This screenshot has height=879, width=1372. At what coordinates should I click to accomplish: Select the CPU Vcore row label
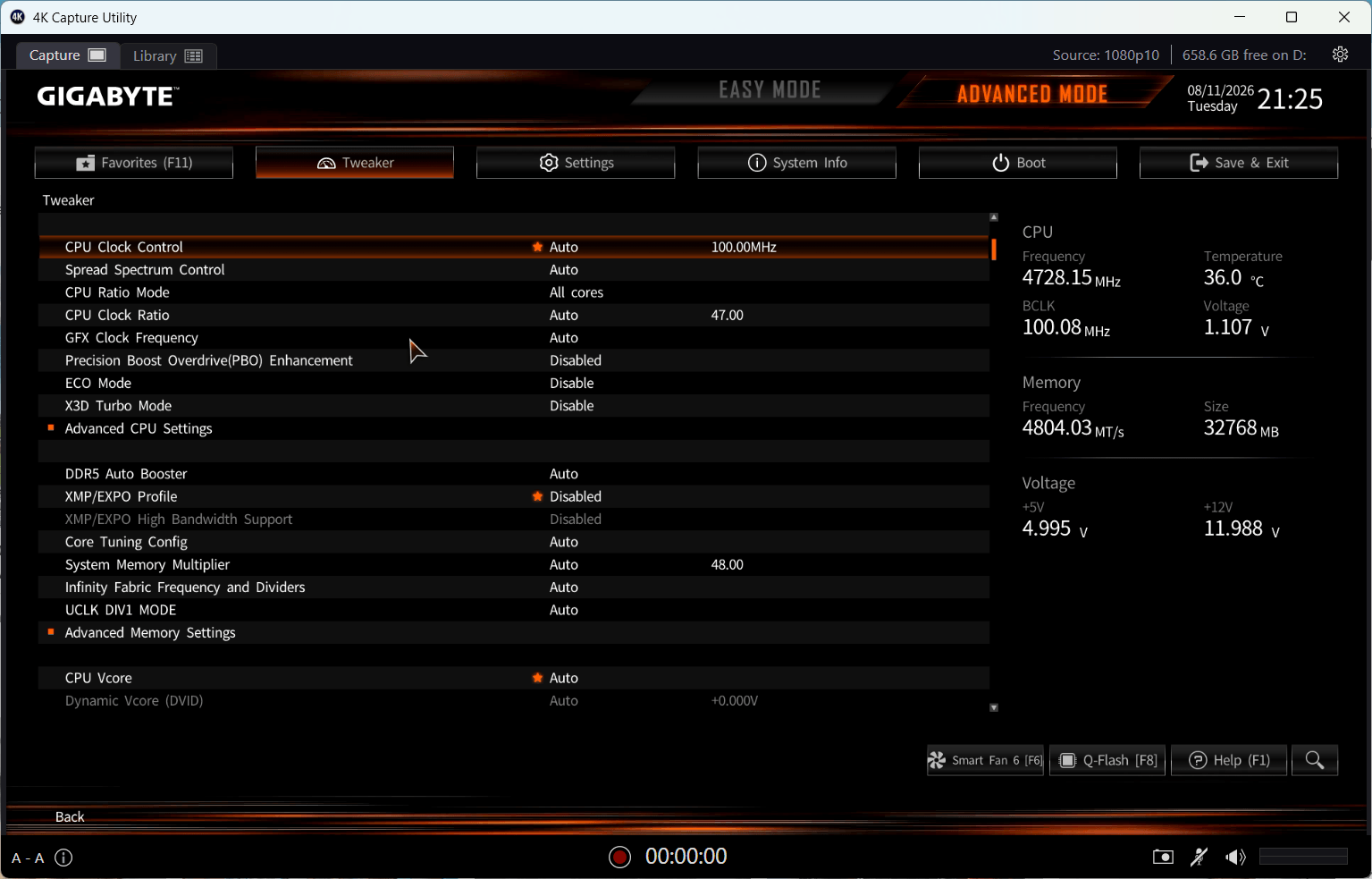pyautogui.click(x=98, y=678)
